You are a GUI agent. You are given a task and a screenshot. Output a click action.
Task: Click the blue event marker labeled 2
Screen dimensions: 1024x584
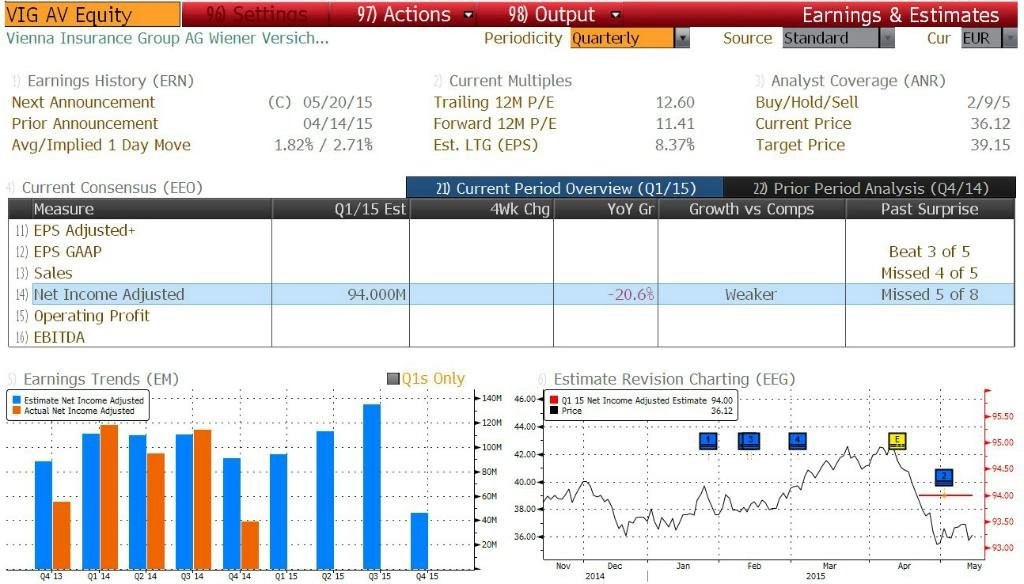tap(944, 478)
